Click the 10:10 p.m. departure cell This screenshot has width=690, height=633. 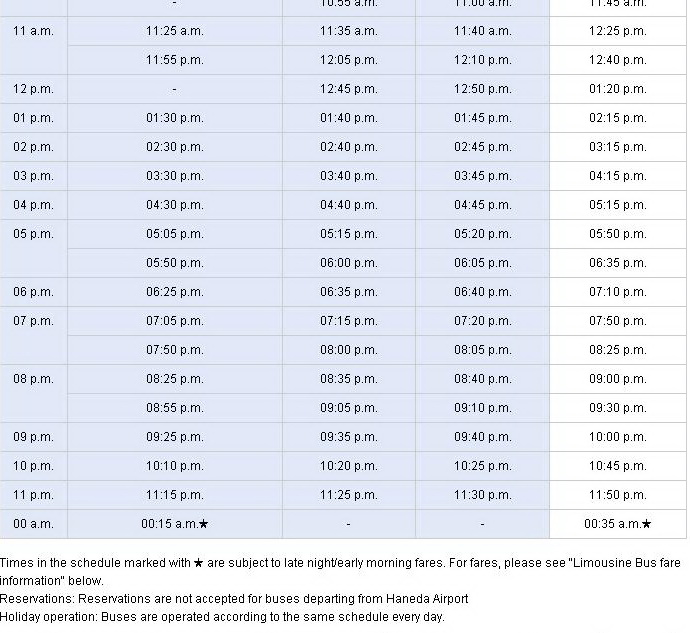pos(174,466)
